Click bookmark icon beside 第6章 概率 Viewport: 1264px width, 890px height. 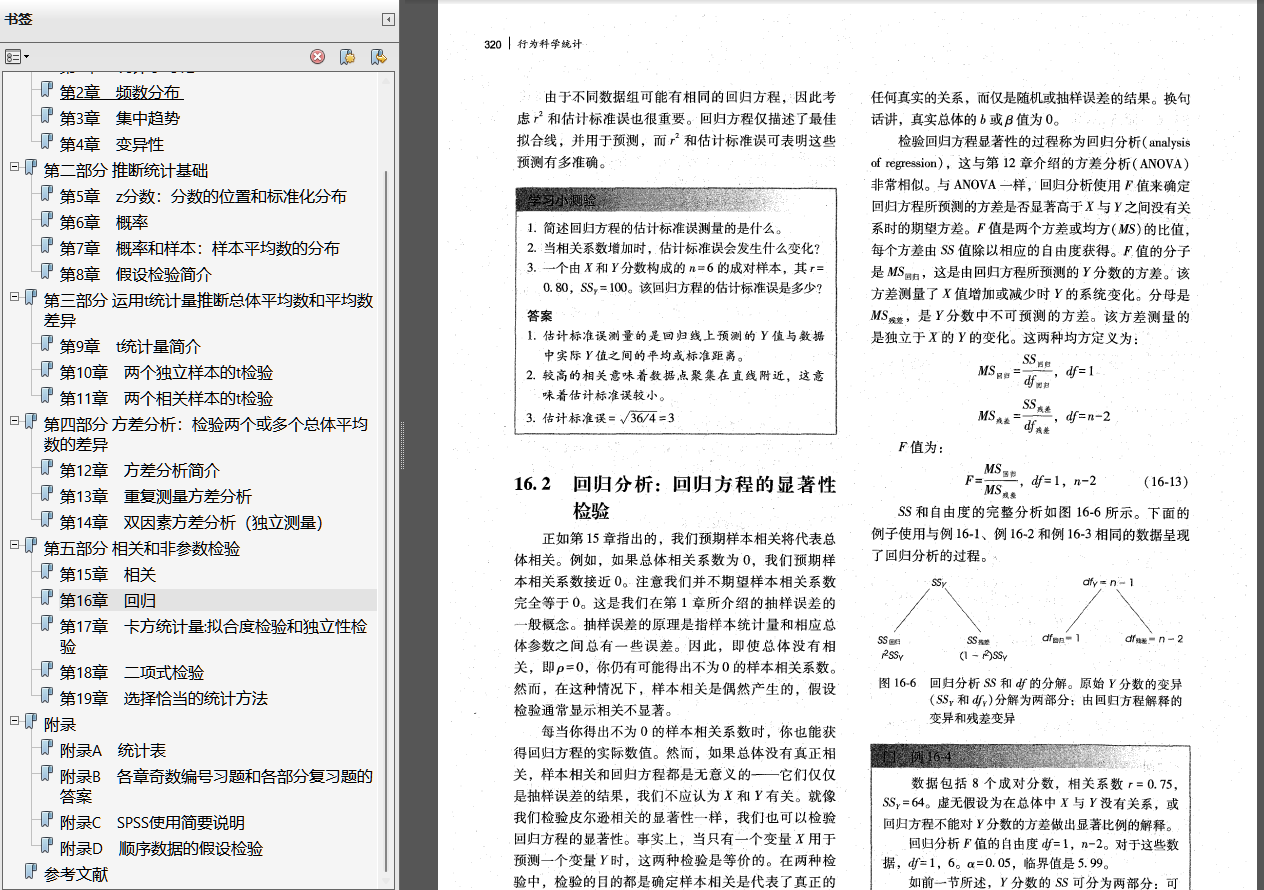point(47,221)
